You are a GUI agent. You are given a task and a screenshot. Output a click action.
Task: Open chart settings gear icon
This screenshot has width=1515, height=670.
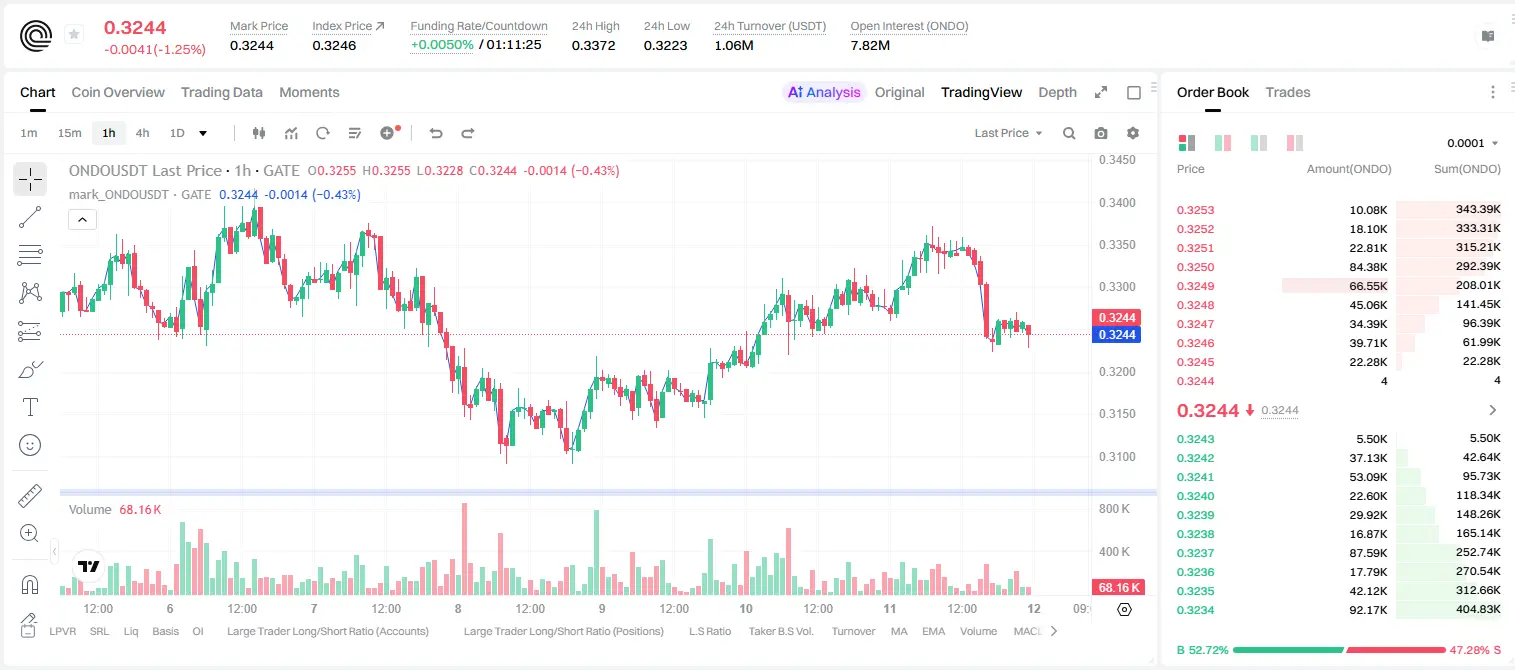click(x=1133, y=133)
